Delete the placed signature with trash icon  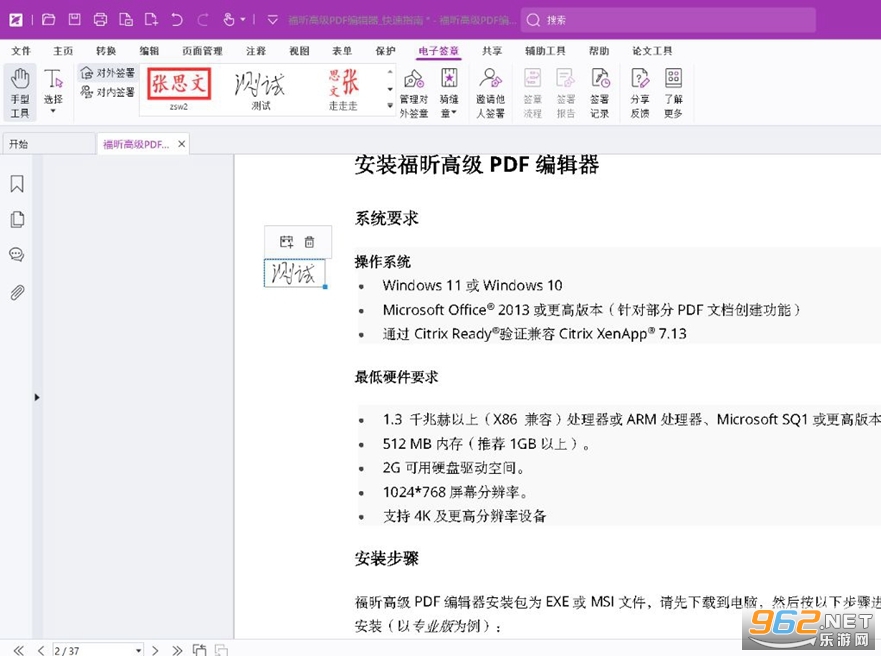309,242
